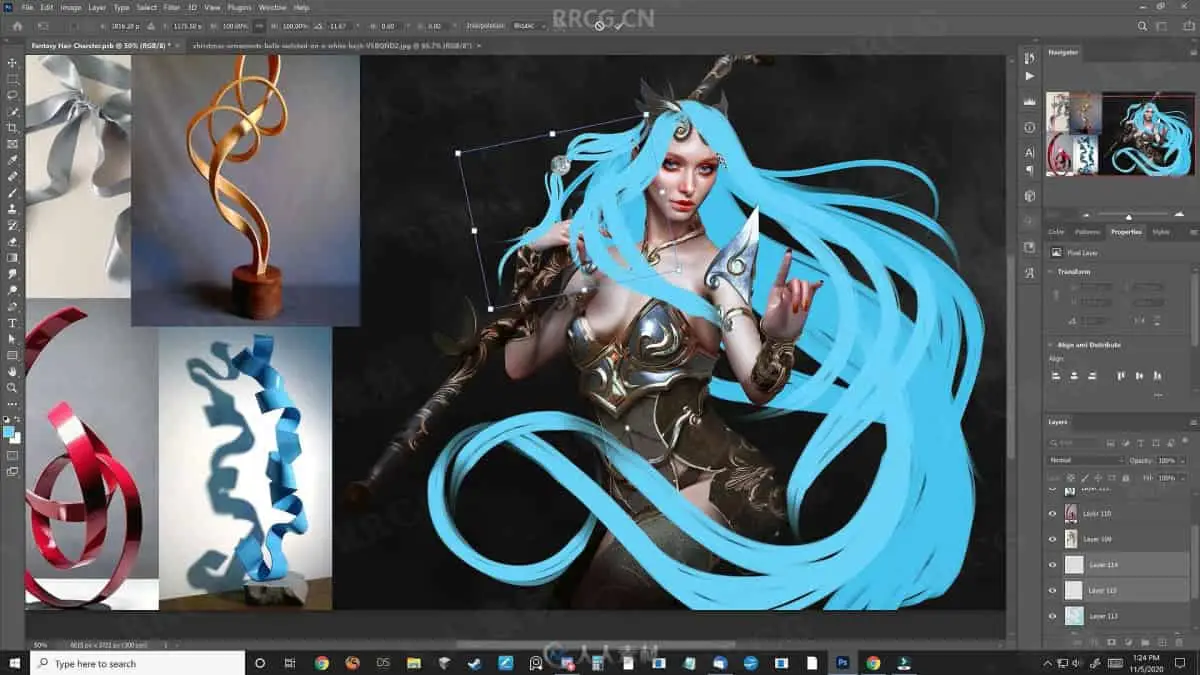Commit the transform with the checkmark

(619, 25)
